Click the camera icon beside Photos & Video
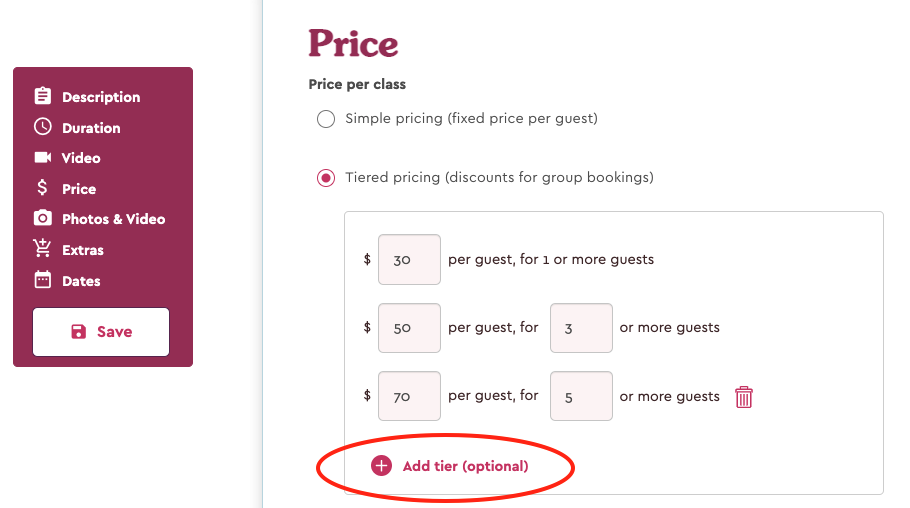The image size is (910, 508). [x=42, y=218]
